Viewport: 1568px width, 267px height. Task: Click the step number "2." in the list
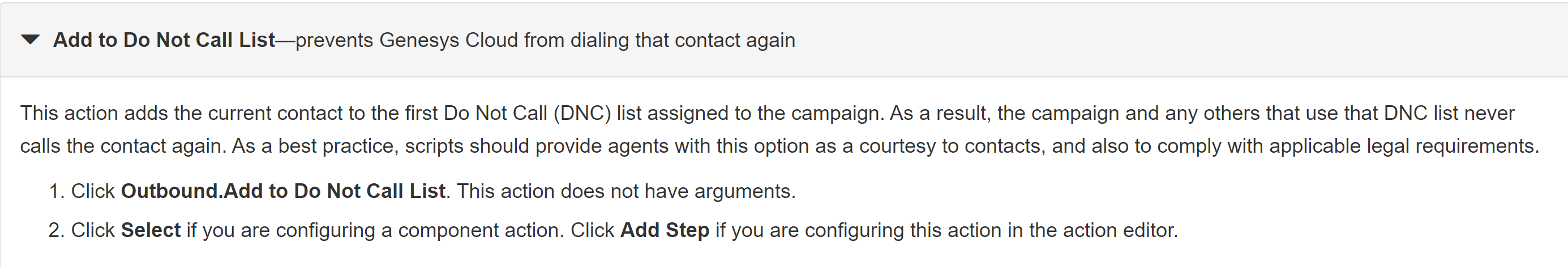[56, 230]
